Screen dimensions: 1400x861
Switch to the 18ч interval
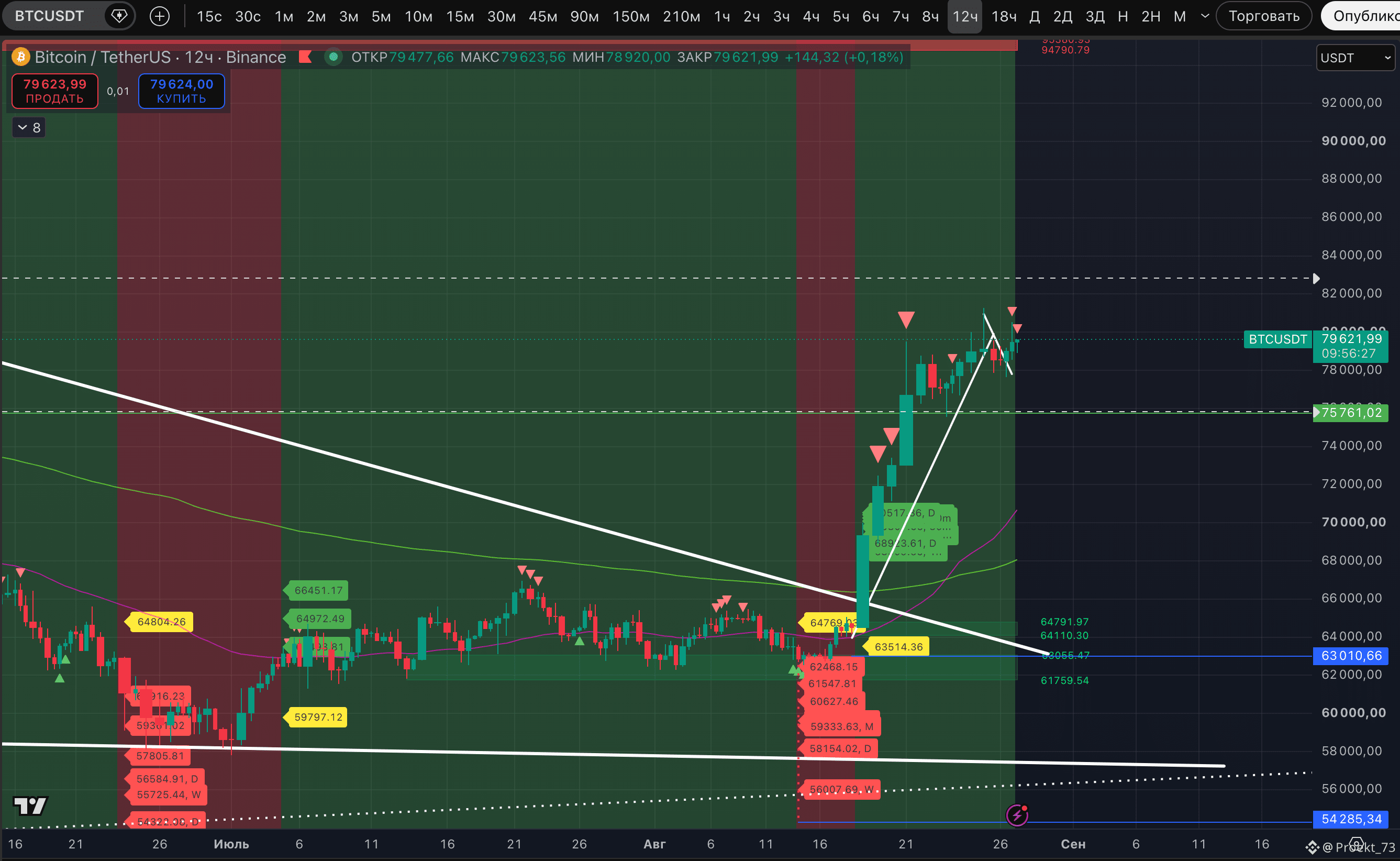[x=1004, y=17]
